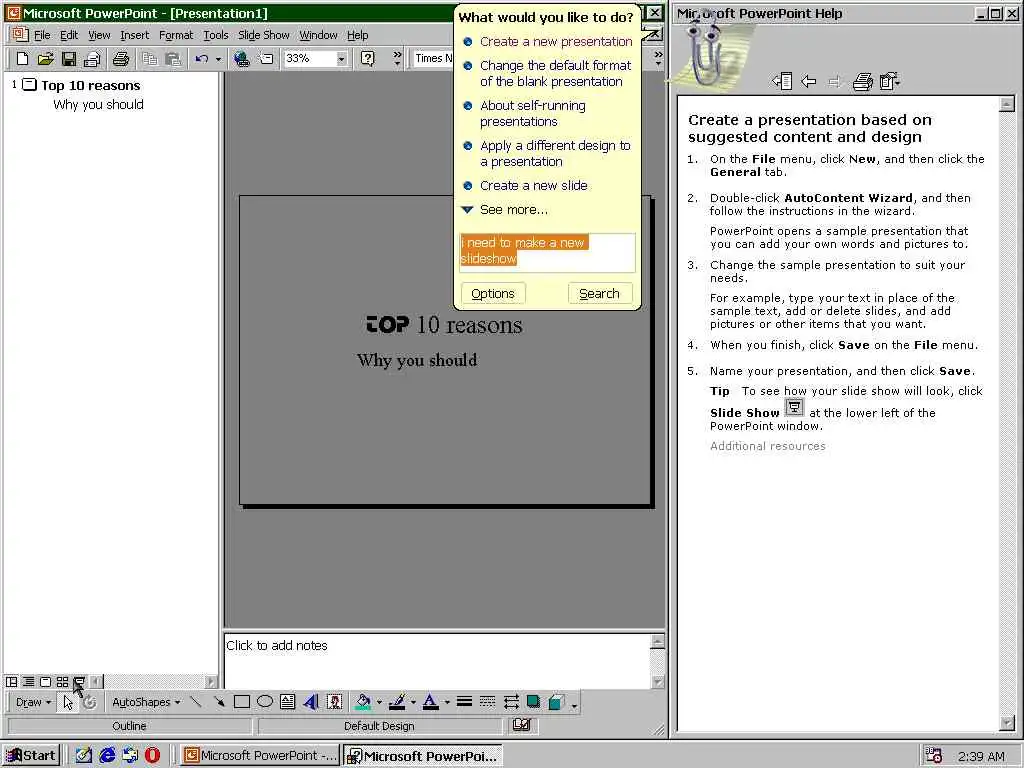Click the 'Click to add notes' pane

click(437, 660)
